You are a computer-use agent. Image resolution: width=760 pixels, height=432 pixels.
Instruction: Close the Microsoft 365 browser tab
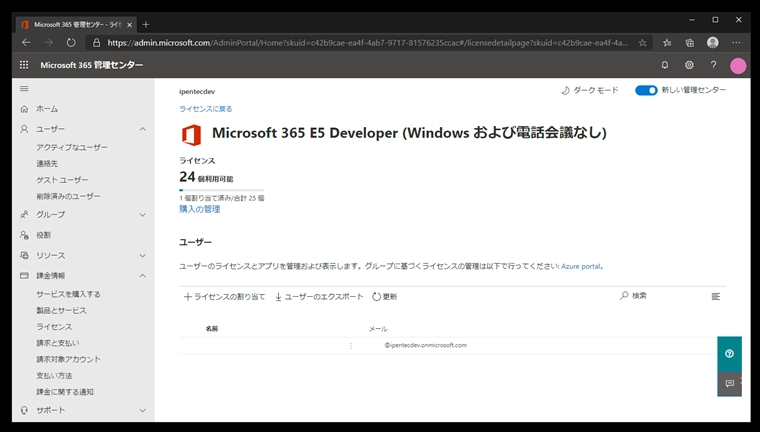129,25
